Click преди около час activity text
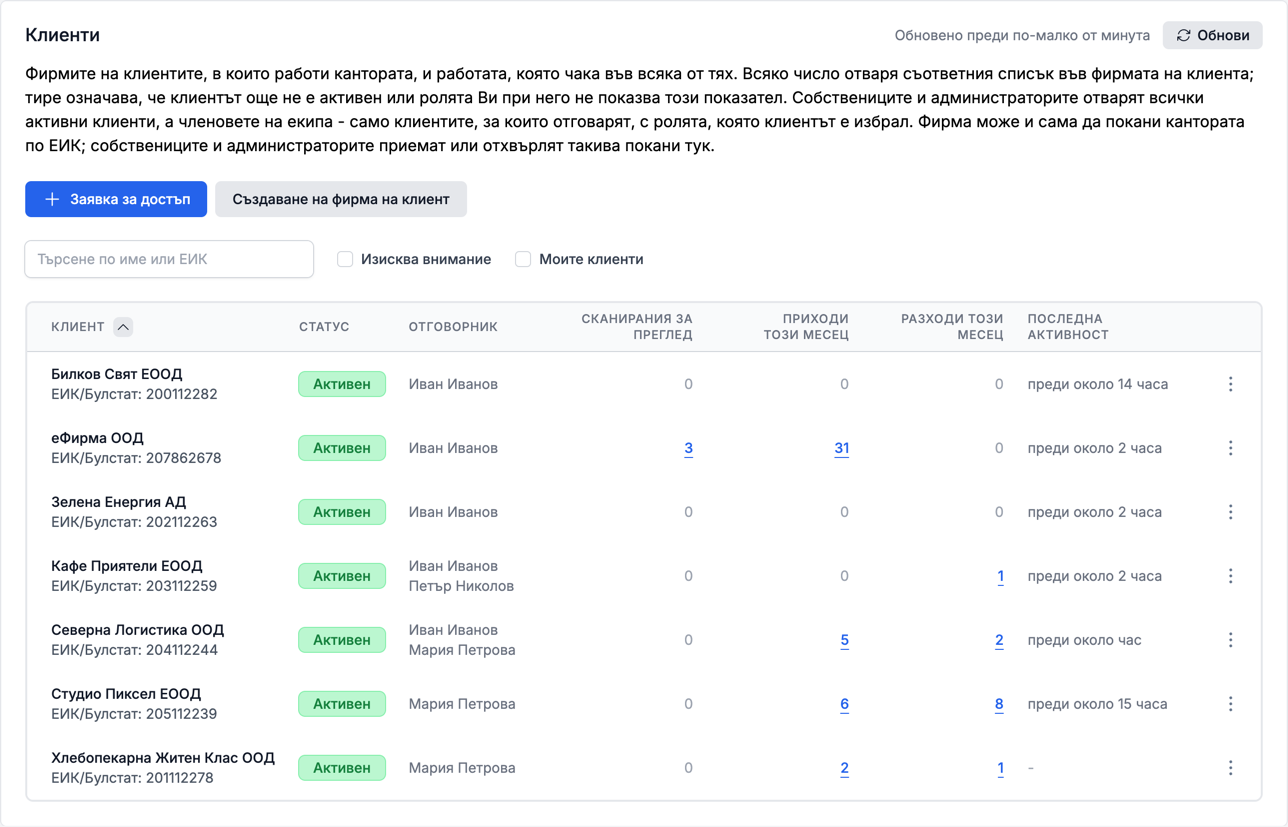 [1084, 640]
